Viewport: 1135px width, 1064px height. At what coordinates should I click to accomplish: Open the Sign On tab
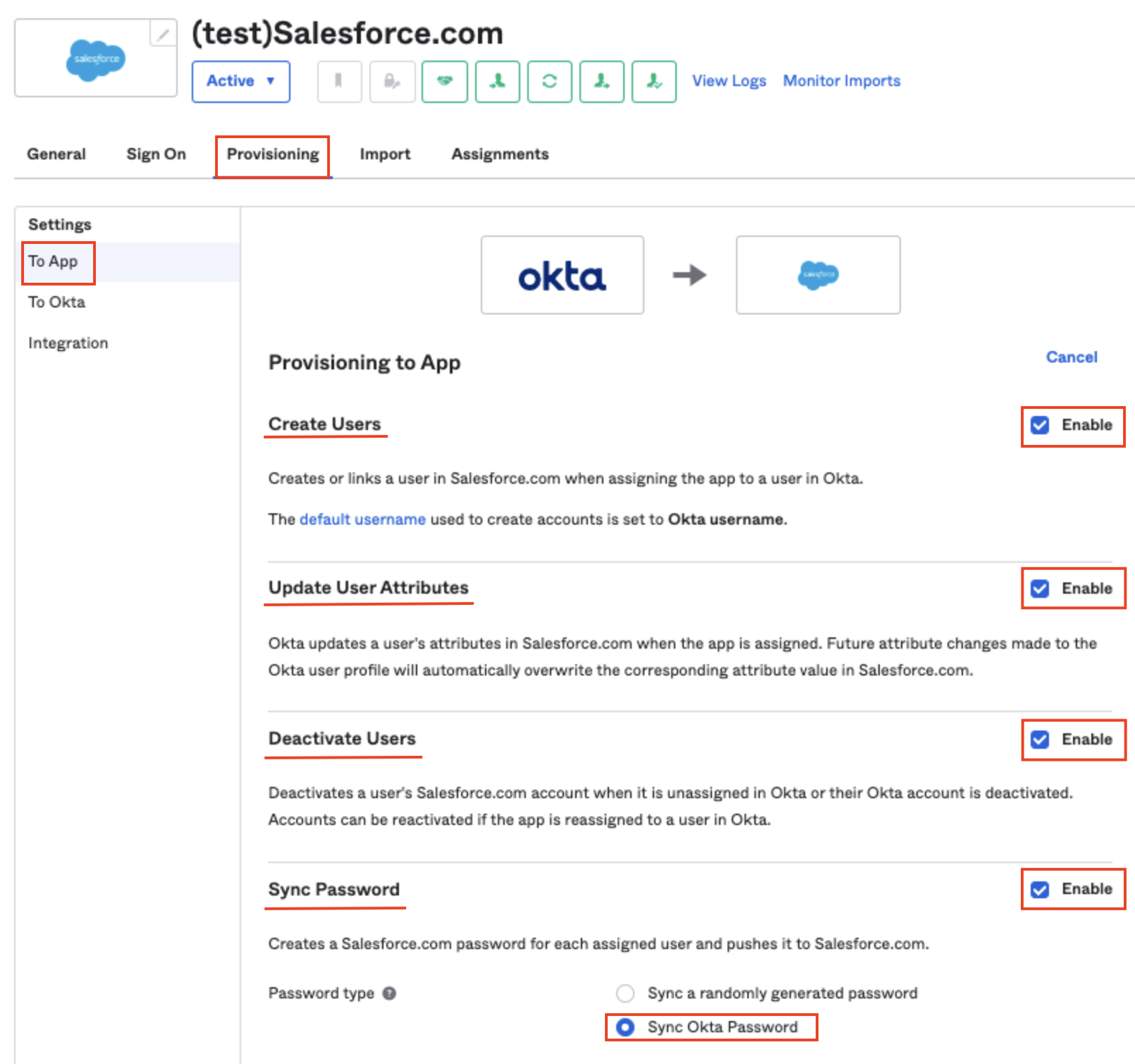(x=156, y=154)
